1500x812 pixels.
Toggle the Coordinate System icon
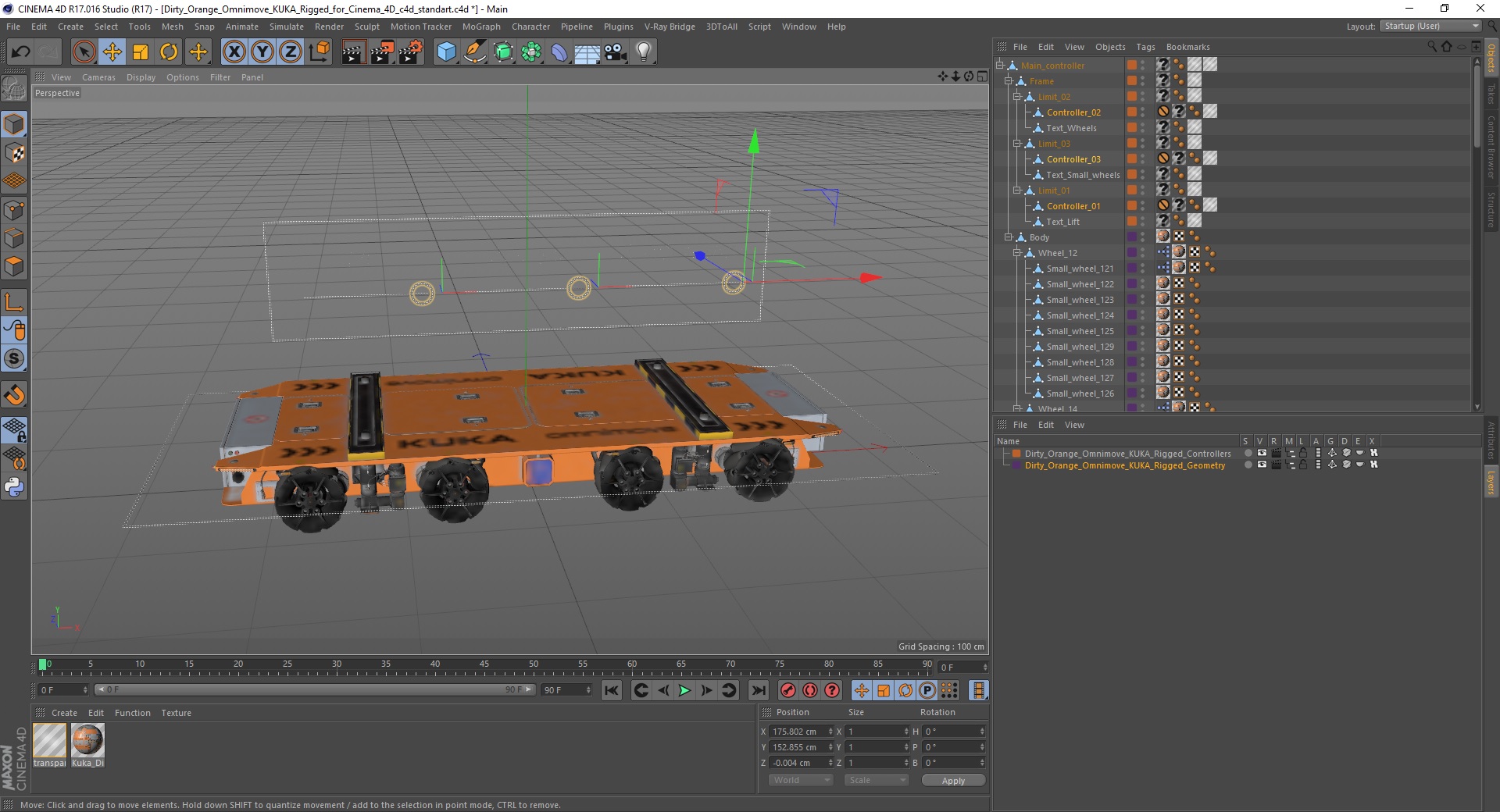(320, 52)
